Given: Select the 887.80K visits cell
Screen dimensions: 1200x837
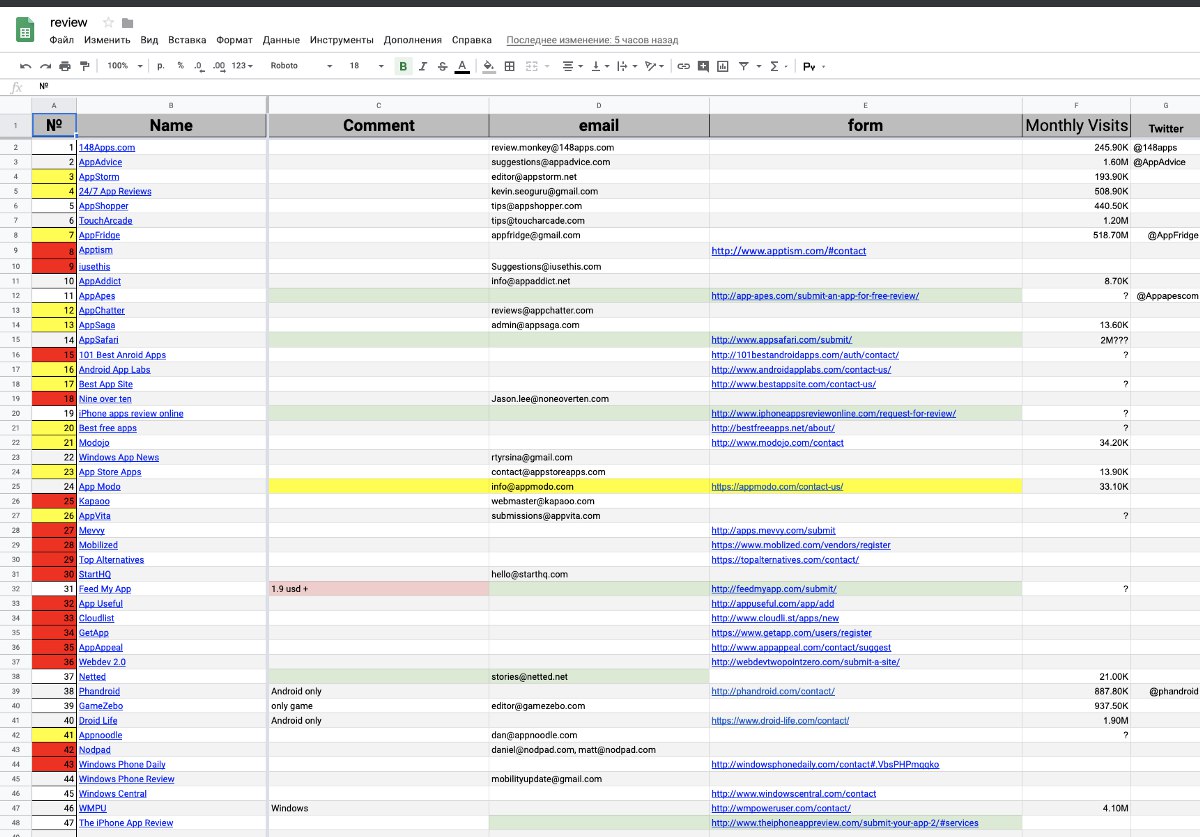Looking at the screenshot, I should [1076, 691].
